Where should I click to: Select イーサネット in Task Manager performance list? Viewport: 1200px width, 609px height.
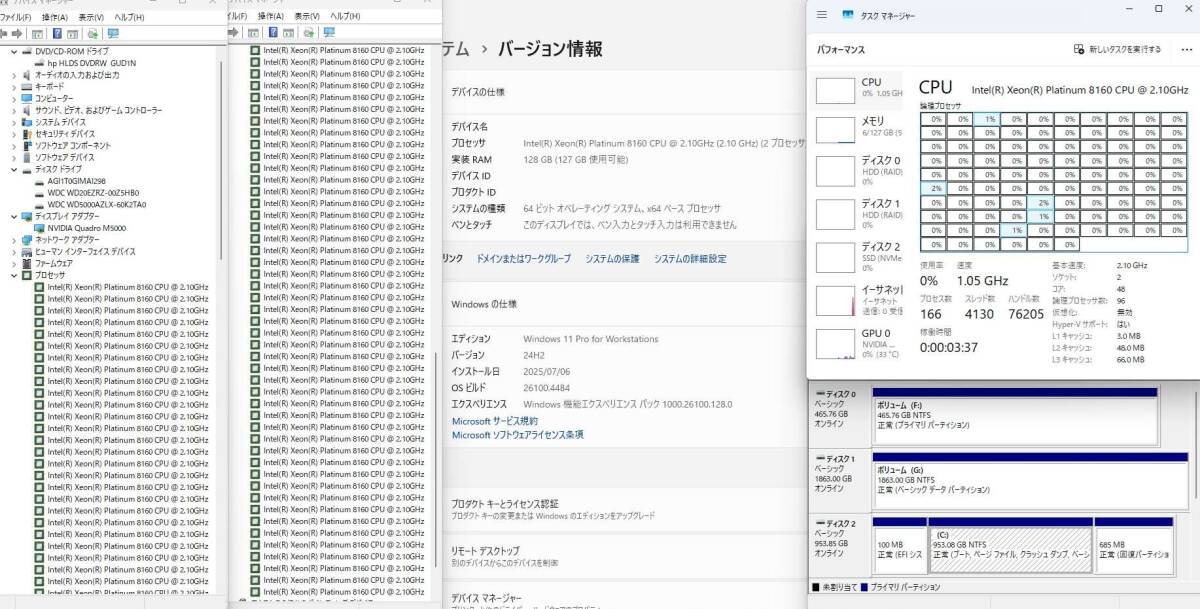click(x=859, y=300)
